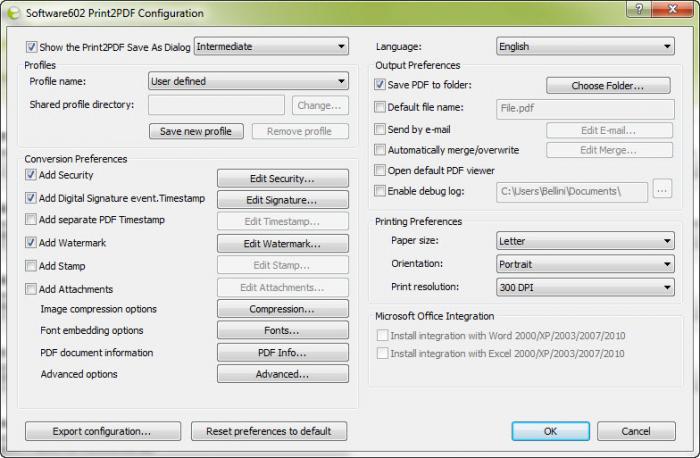
Task: Enable Add separate PDF Timestamp checkbox
Action: click(x=30, y=219)
